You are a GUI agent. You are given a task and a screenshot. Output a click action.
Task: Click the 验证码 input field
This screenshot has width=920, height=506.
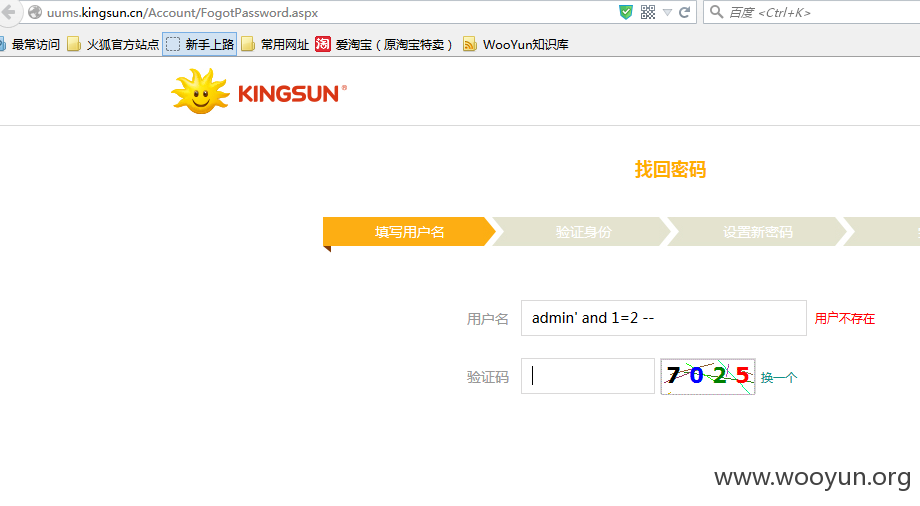click(587, 376)
